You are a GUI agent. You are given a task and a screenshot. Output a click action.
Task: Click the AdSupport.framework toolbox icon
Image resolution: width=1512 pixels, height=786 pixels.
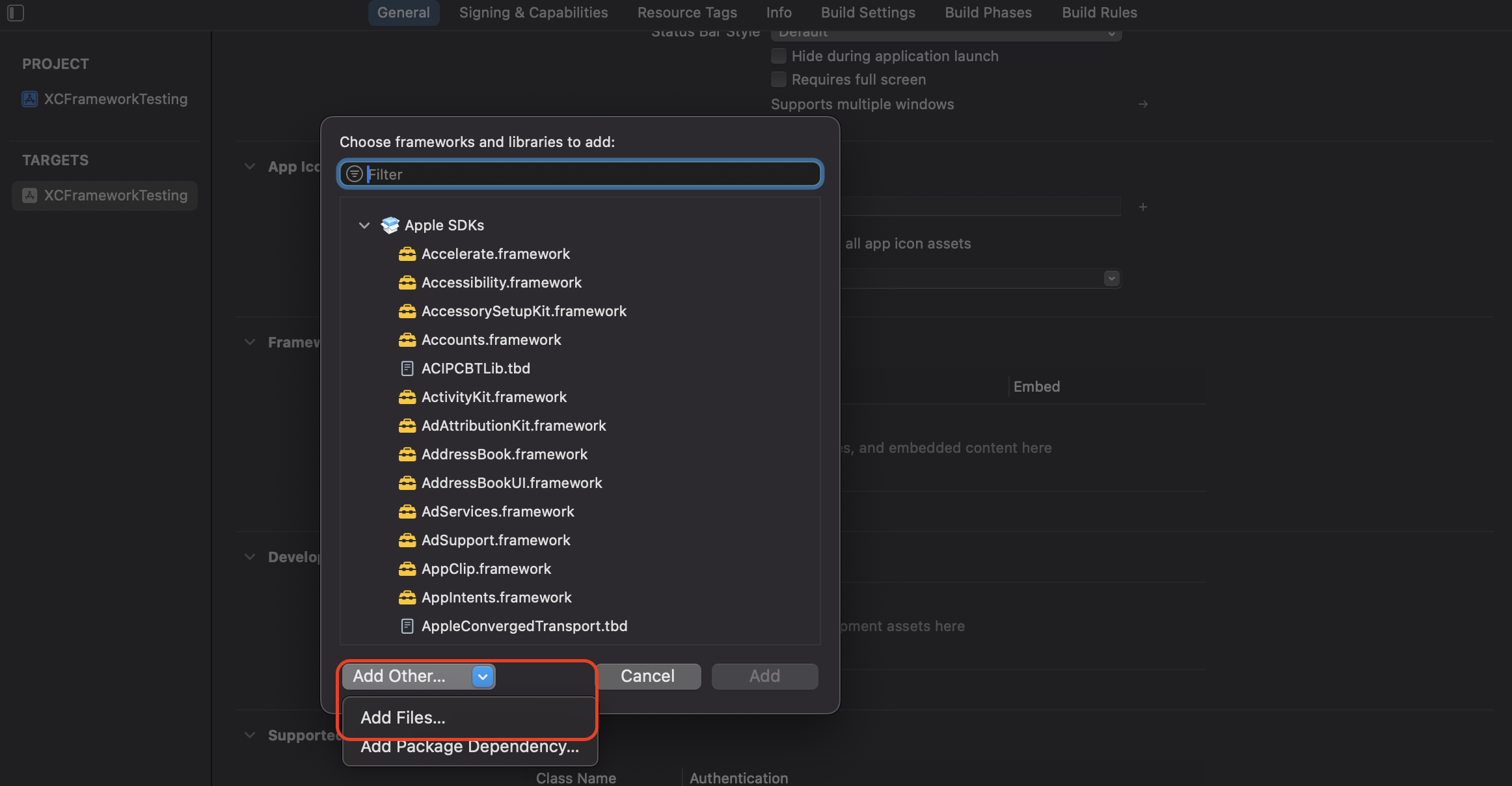(407, 540)
